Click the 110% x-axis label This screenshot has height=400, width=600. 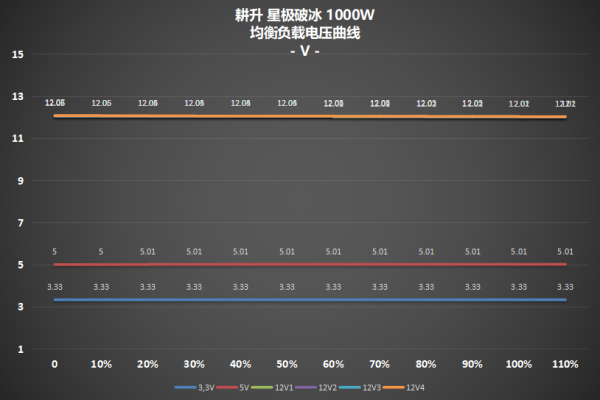[565, 364]
